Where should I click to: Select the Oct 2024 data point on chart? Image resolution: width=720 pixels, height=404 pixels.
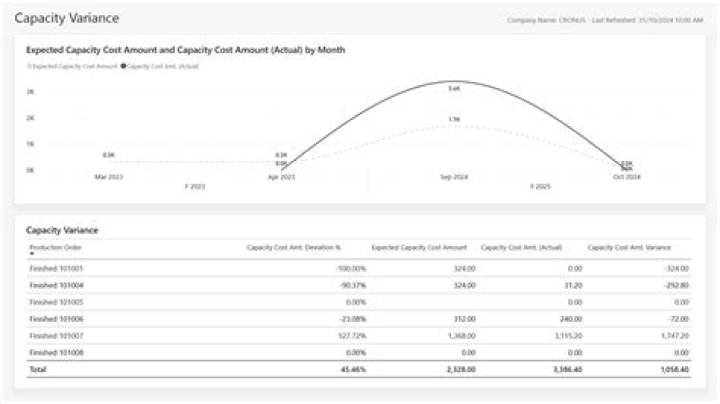627,167
